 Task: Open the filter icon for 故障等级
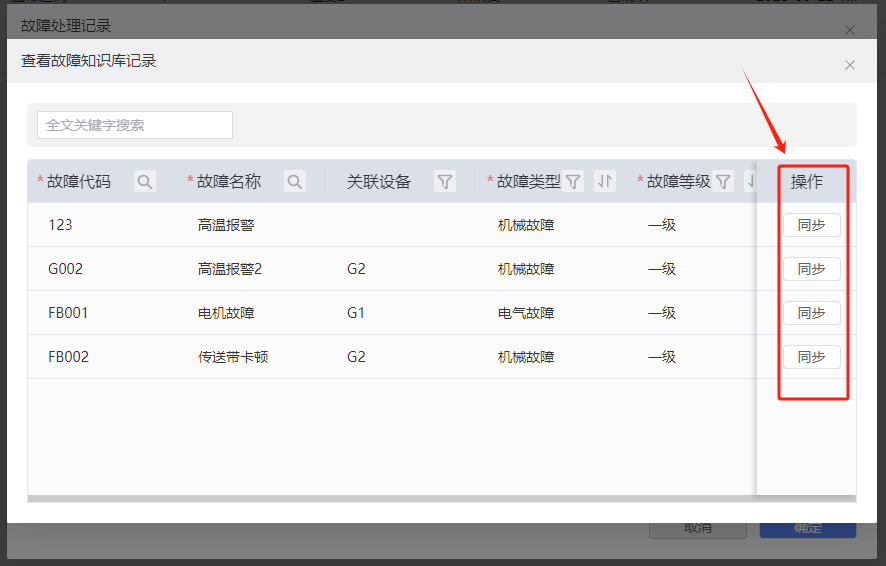click(723, 181)
